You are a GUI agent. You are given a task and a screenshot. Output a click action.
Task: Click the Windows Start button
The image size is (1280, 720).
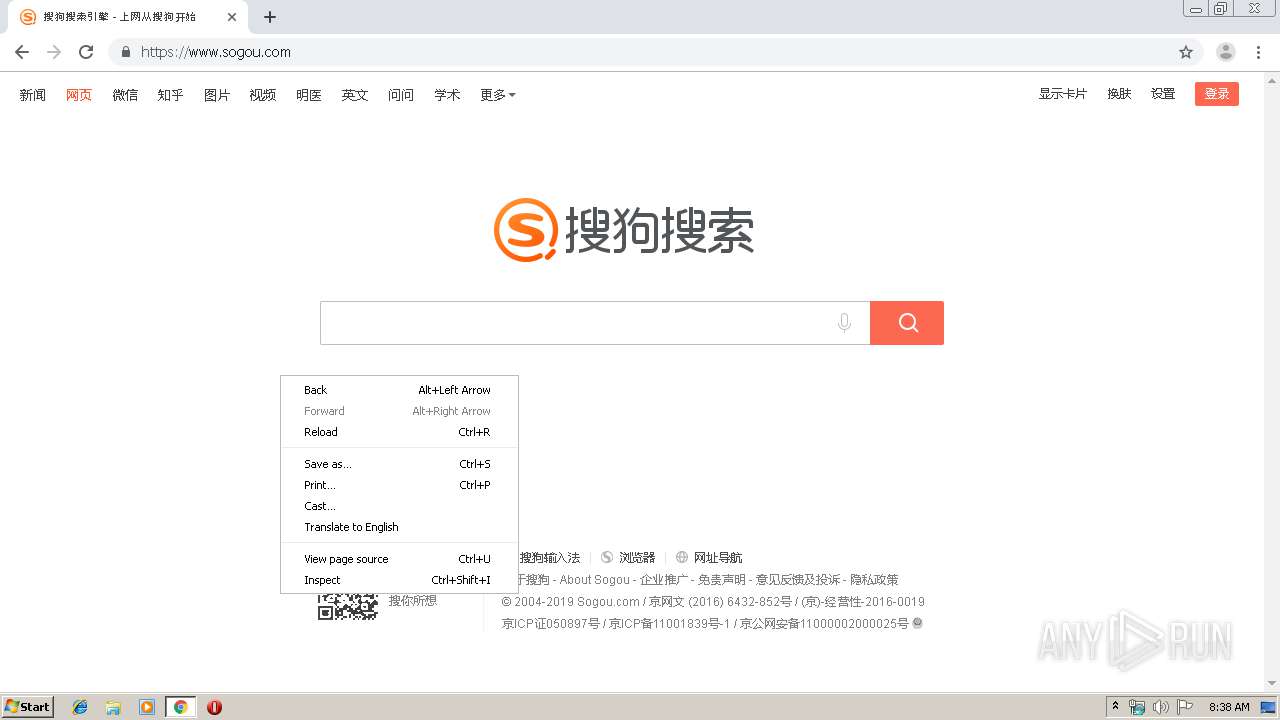pyautogui.click(x=27, y=707)
